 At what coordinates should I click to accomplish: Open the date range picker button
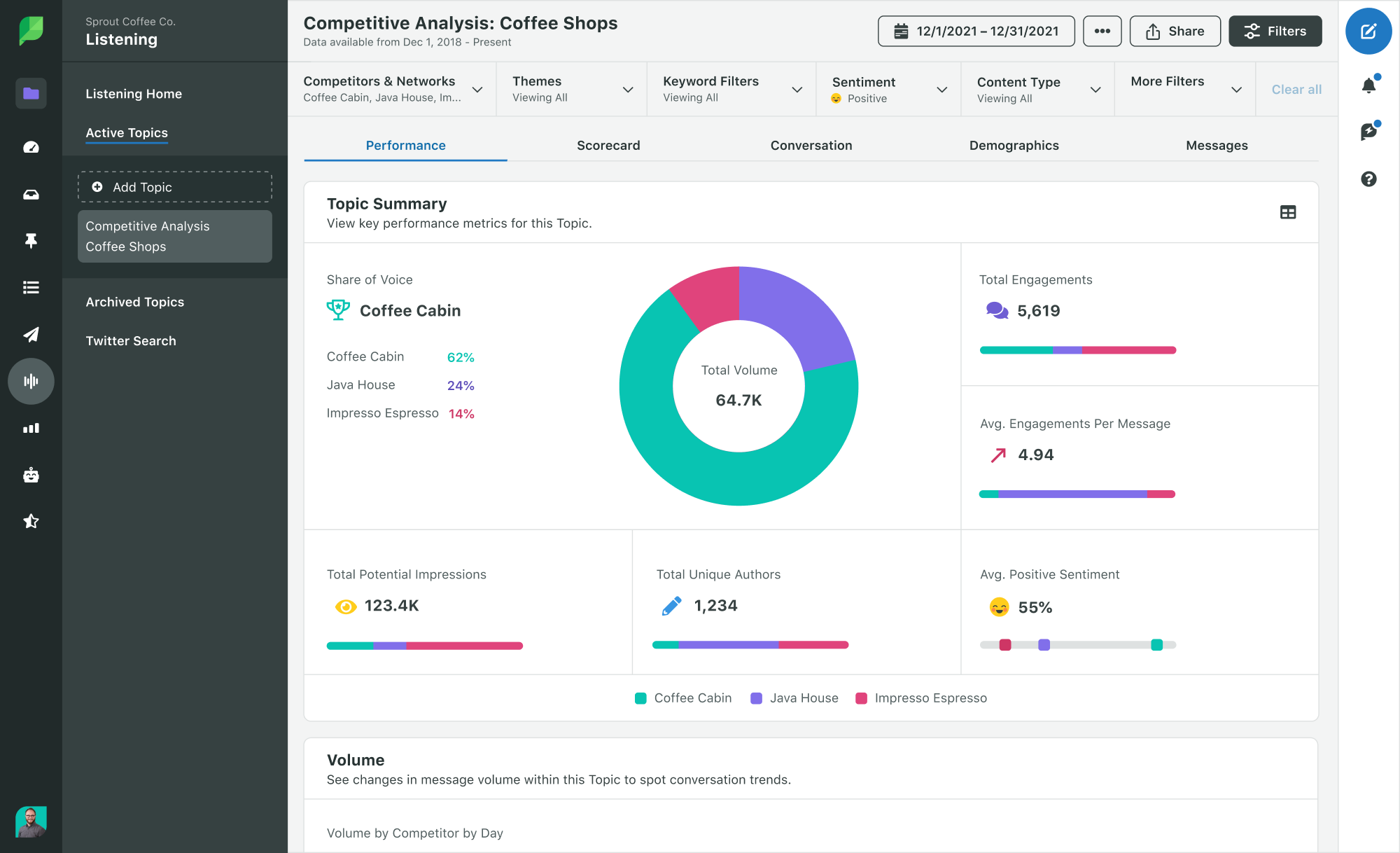975,30
